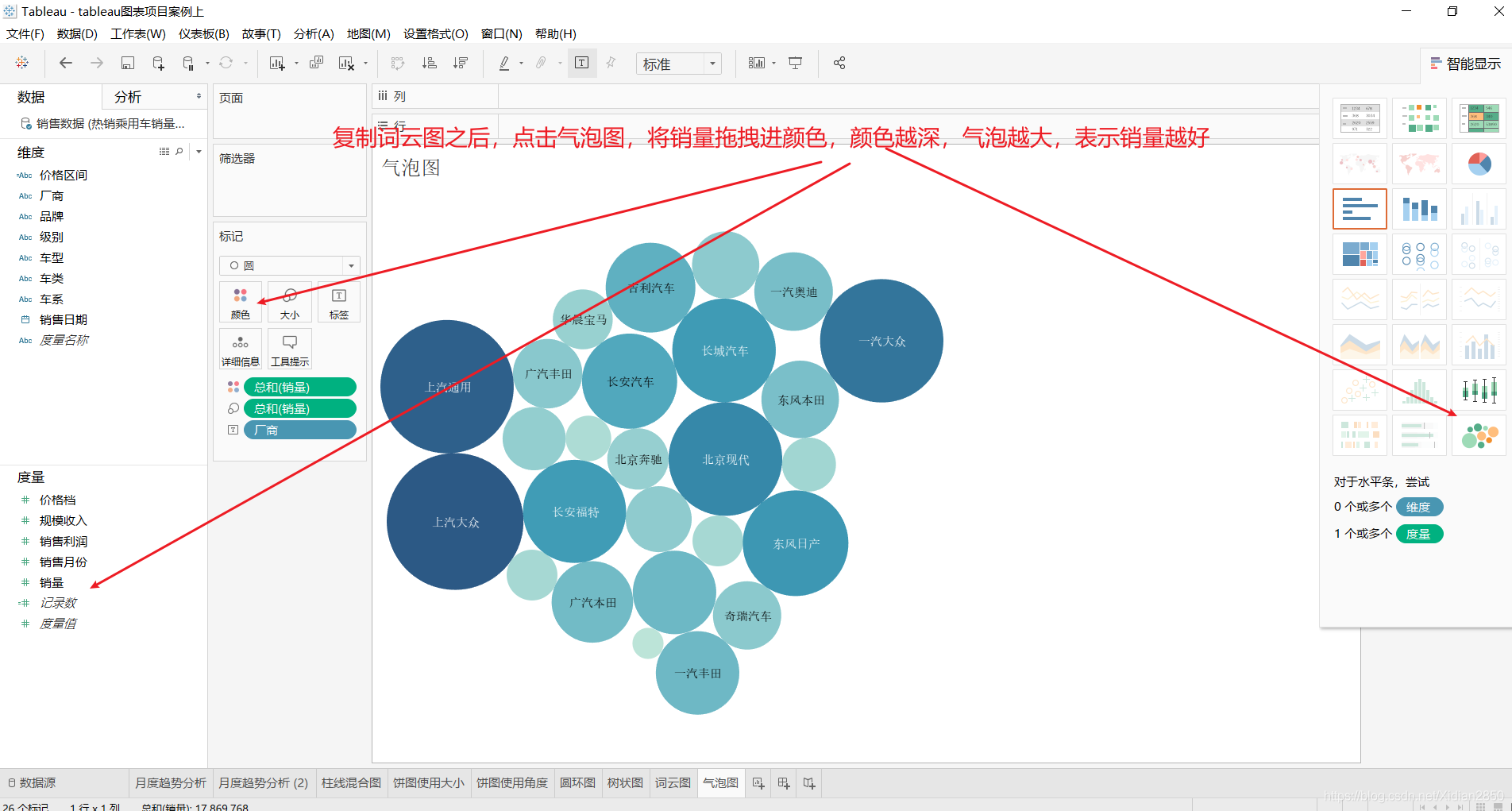Open the 分析(A) menu

[x=314, y=33]
